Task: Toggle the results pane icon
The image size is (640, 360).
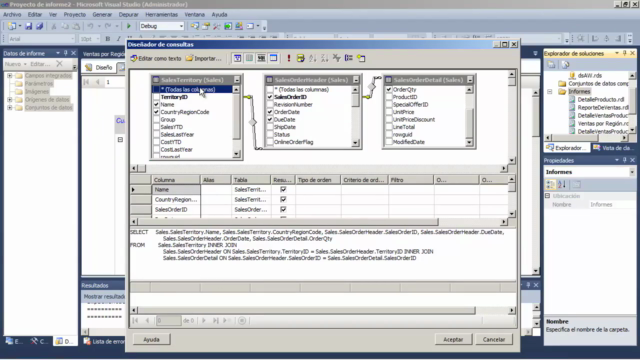Action: tap(273, 58)
